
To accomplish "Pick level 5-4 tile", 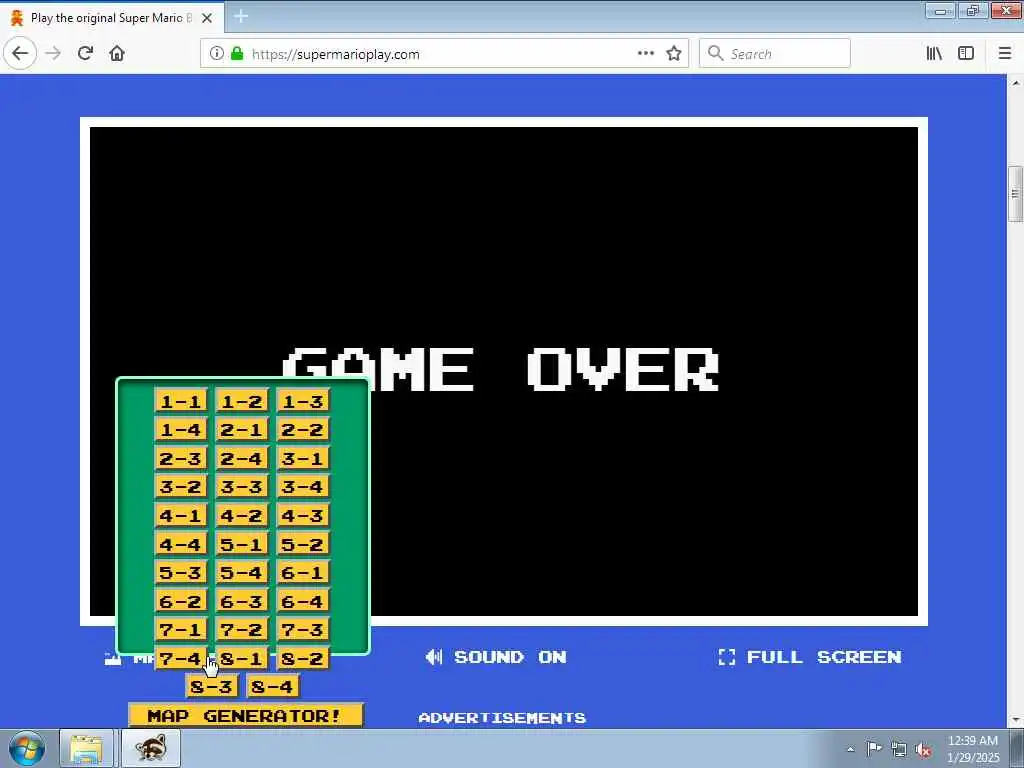I will 242,573.
